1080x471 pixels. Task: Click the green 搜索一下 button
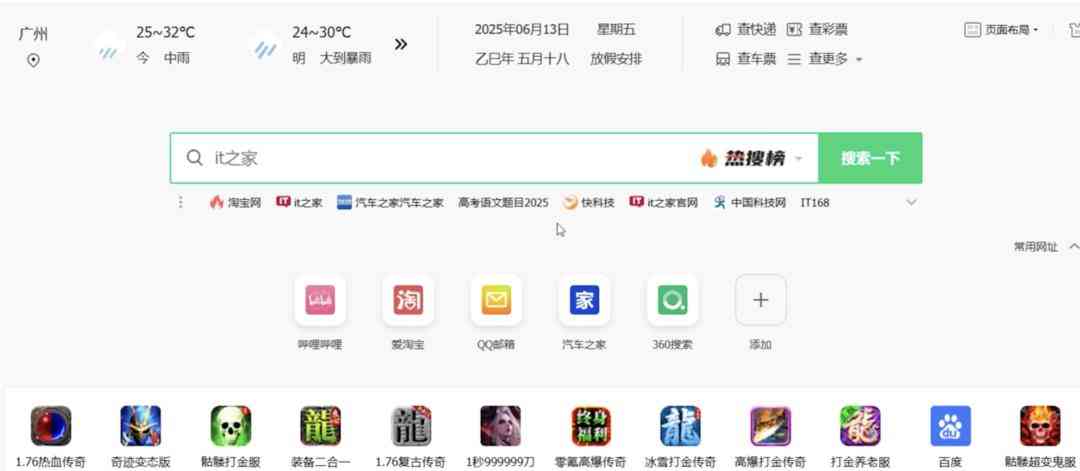(870, 158)
